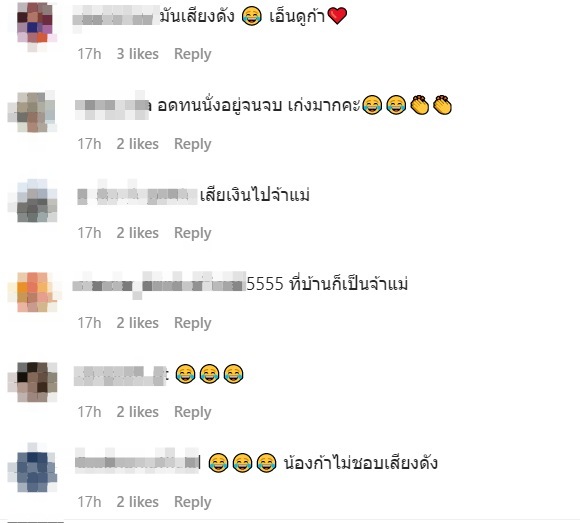
Task: Open 2 likes count under 5555 comment
Action: tap(138, 323)
